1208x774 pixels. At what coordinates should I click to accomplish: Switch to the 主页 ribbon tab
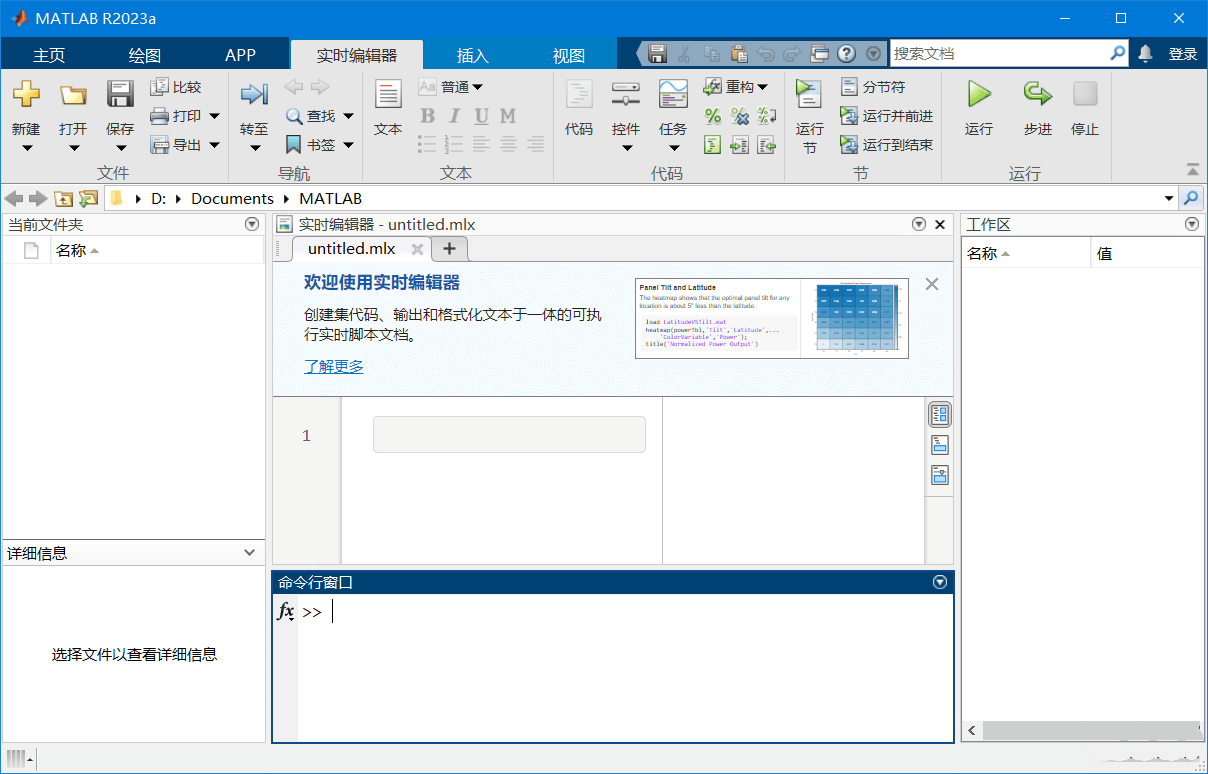pyautogui.click(x=50, y=54)
